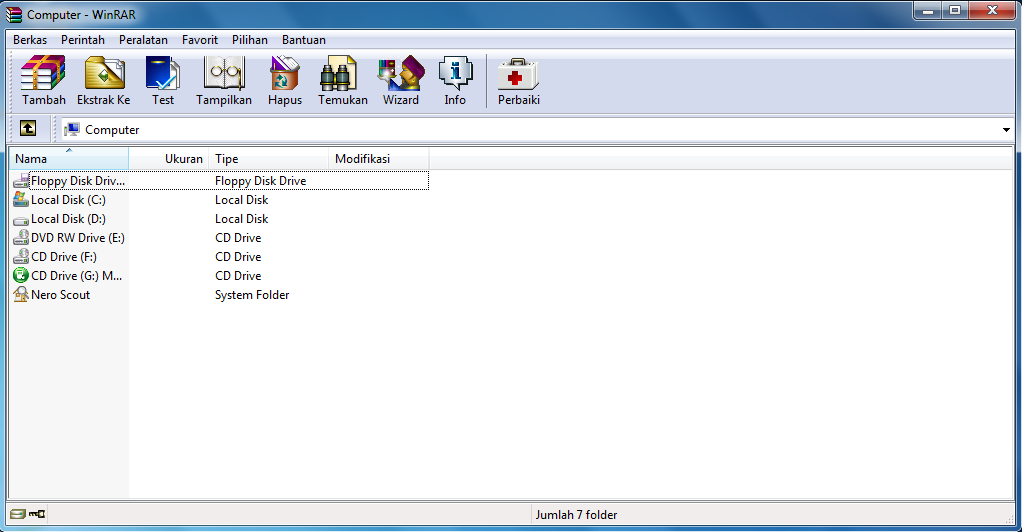Click the Temukan (find) binoculars icon
Viewport: 1022px width, 532px height.
point(339,73)
